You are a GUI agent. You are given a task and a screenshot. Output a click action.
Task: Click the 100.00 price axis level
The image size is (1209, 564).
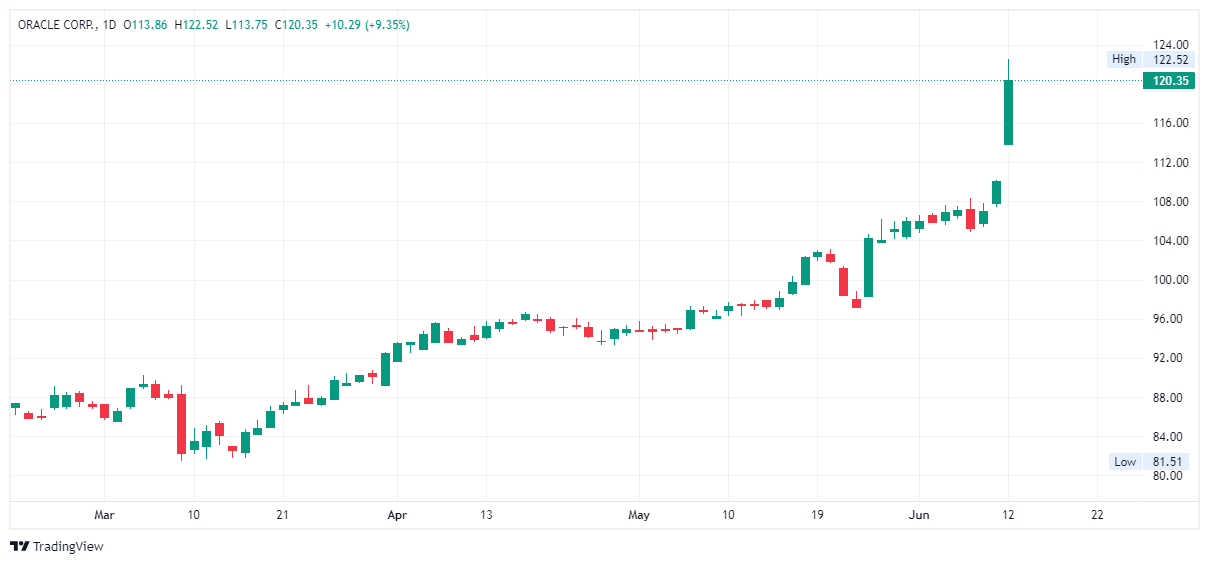(1170, 280)
